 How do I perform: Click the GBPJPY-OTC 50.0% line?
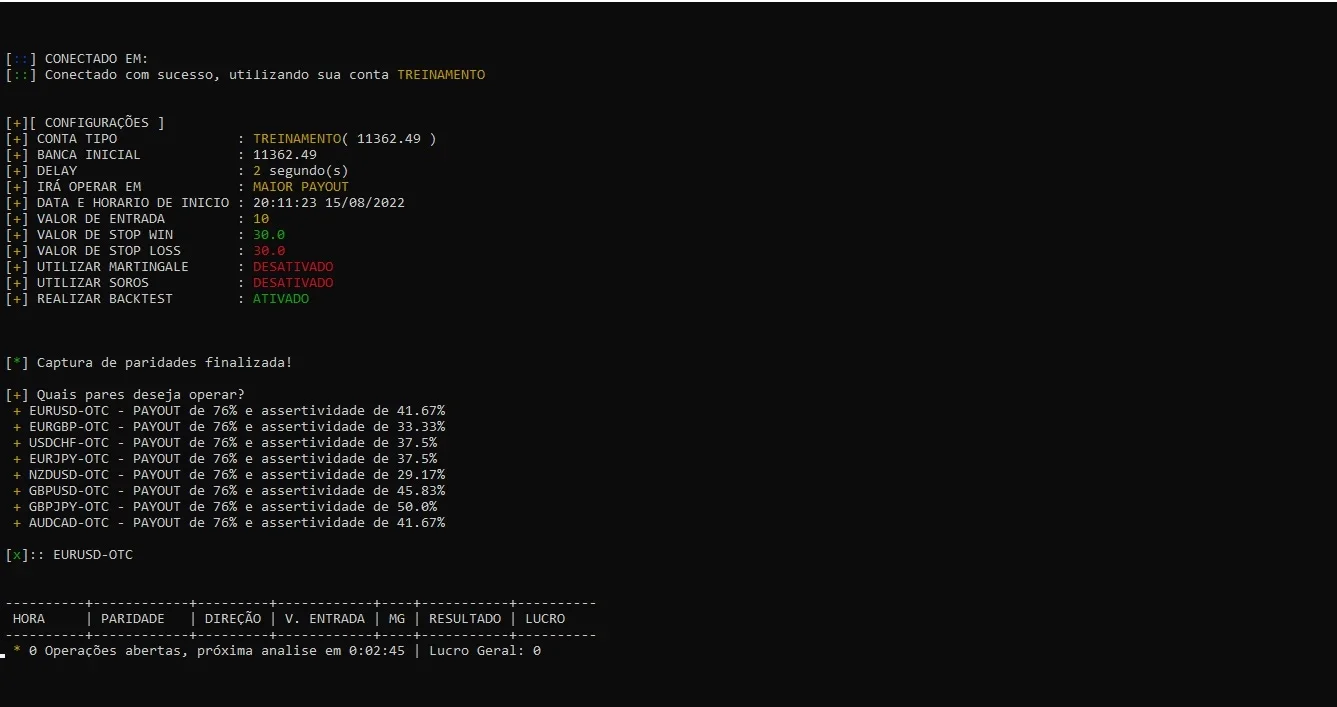(225, 507)
